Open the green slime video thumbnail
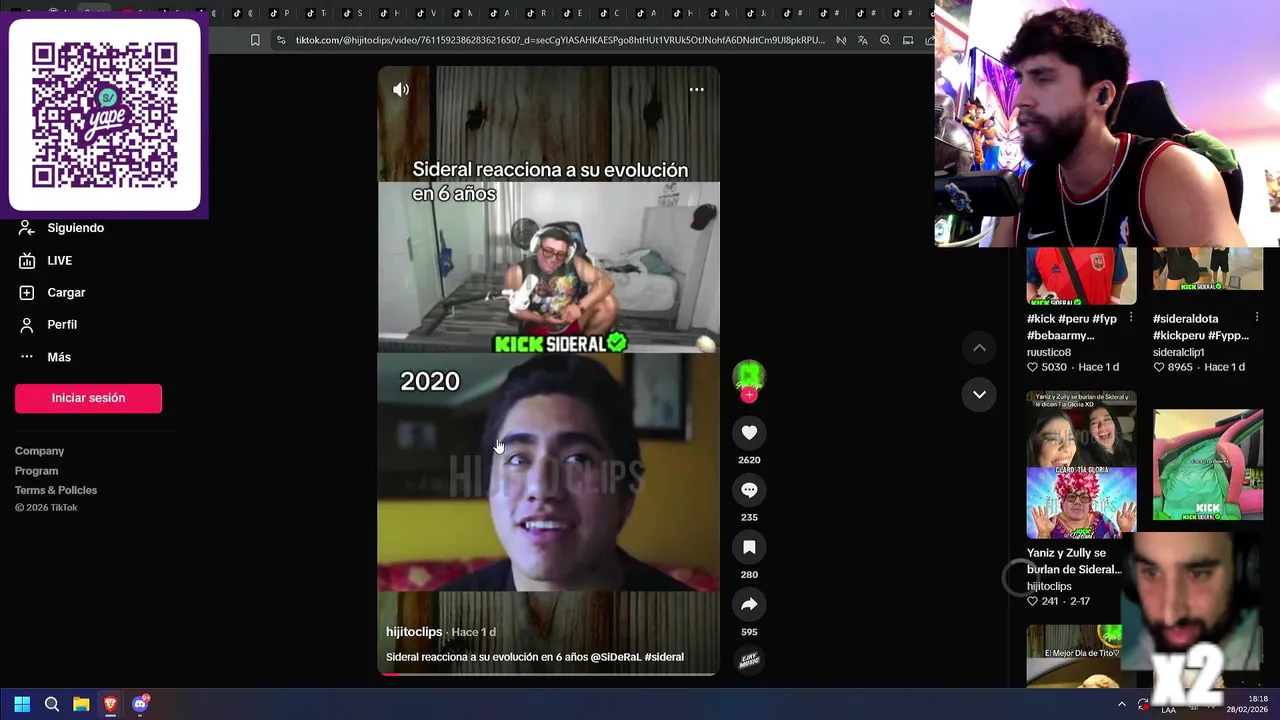 click(1208, 465)
